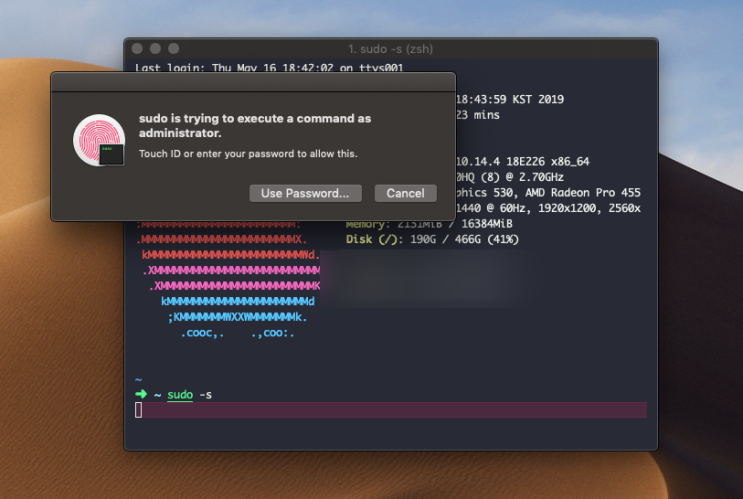This screenshot has width=743, height=499.
Task: Click the Touch ID fingerprint icon
Action: coord(99,140)
